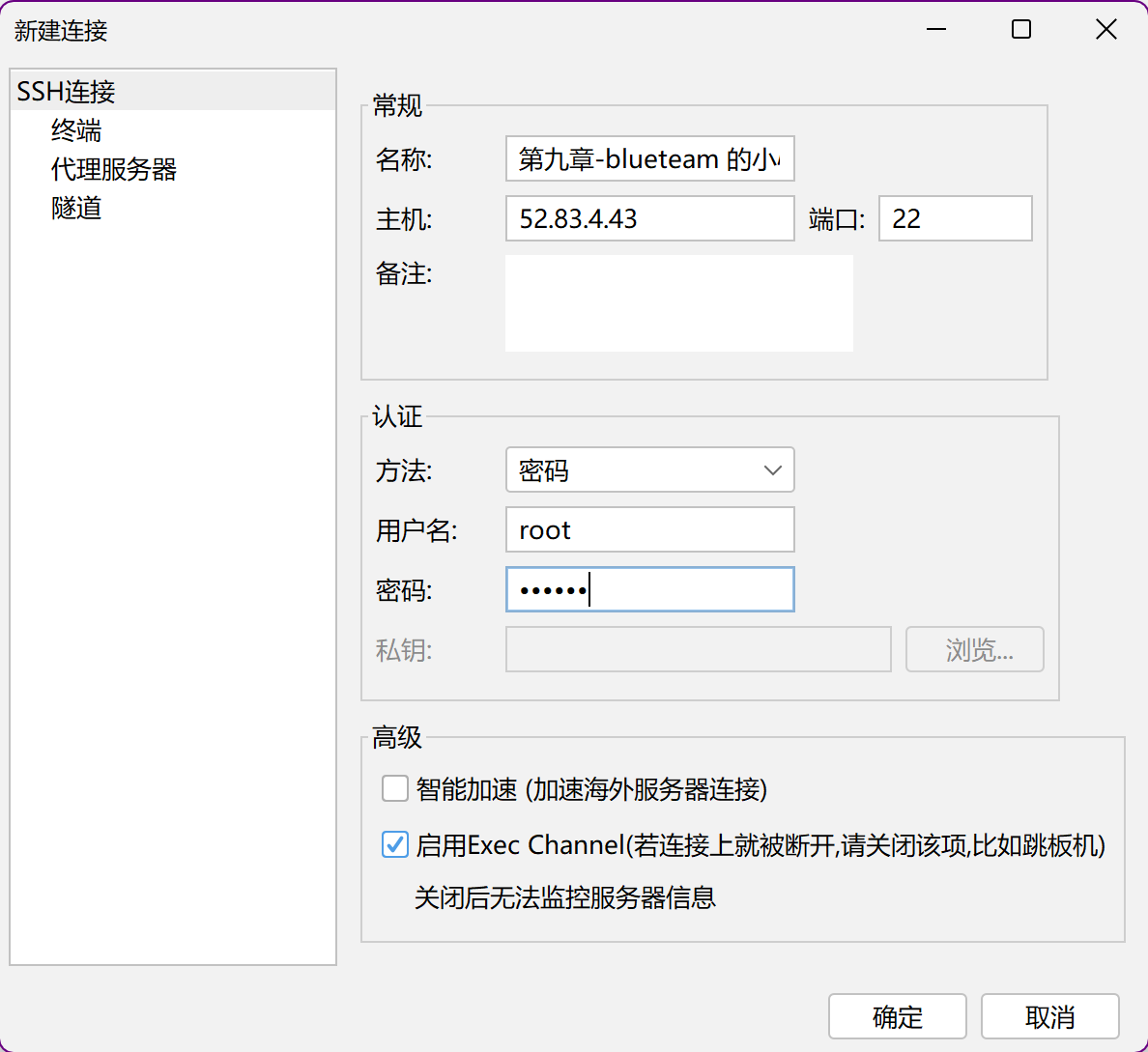Enable the 智能加速 checkbox
The image size is (1148, 1052).
pos(395,789)
